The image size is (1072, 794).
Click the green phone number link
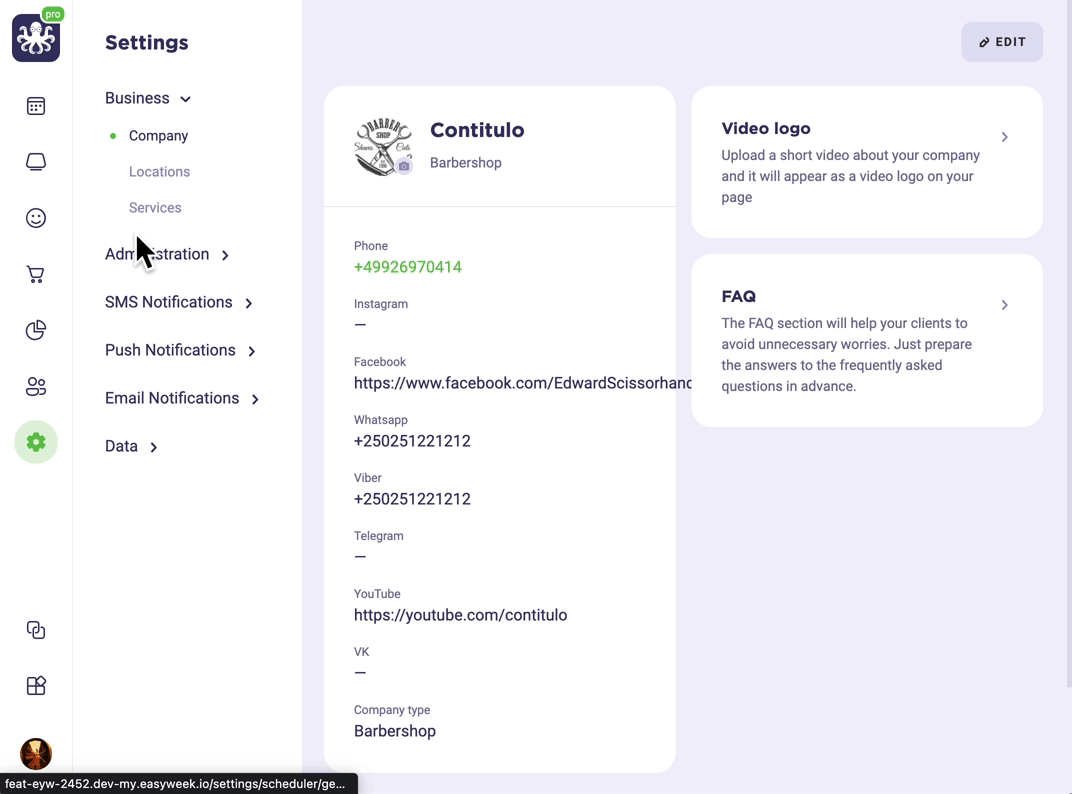click(x=407, y=267)
